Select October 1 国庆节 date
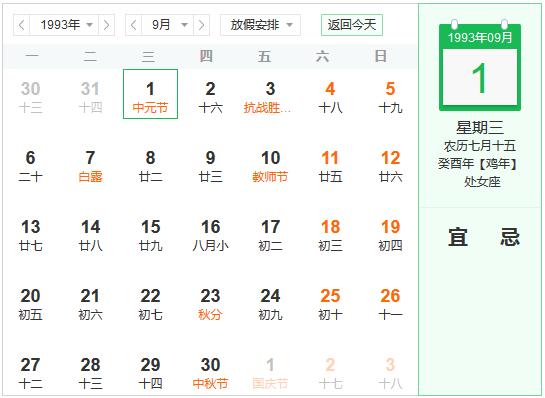Image resolution: width=545 pixels, height=398 pixels. [270, 373]
